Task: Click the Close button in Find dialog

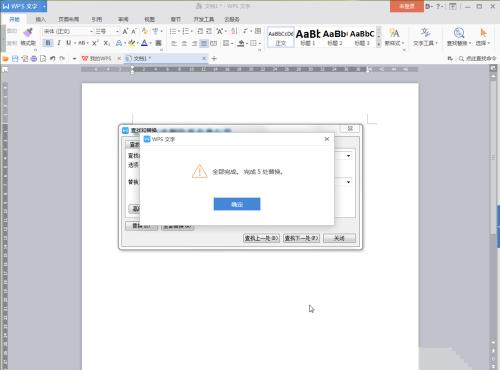Action: pos(339,238)
